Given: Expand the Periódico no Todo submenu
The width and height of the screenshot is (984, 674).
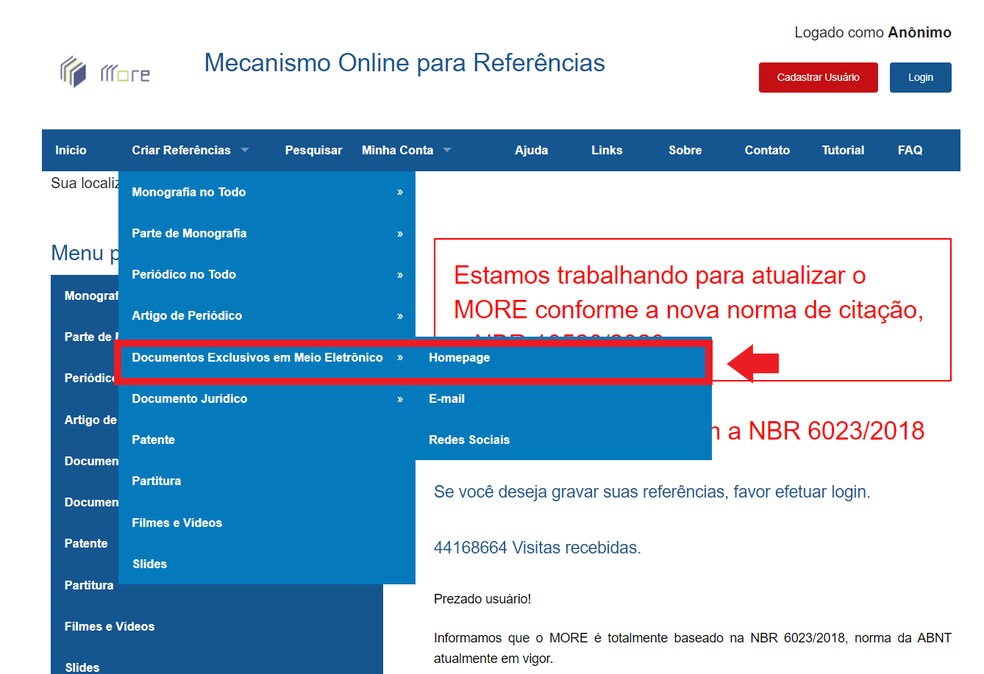Looking at the screenshot, I should click(402, 274).
